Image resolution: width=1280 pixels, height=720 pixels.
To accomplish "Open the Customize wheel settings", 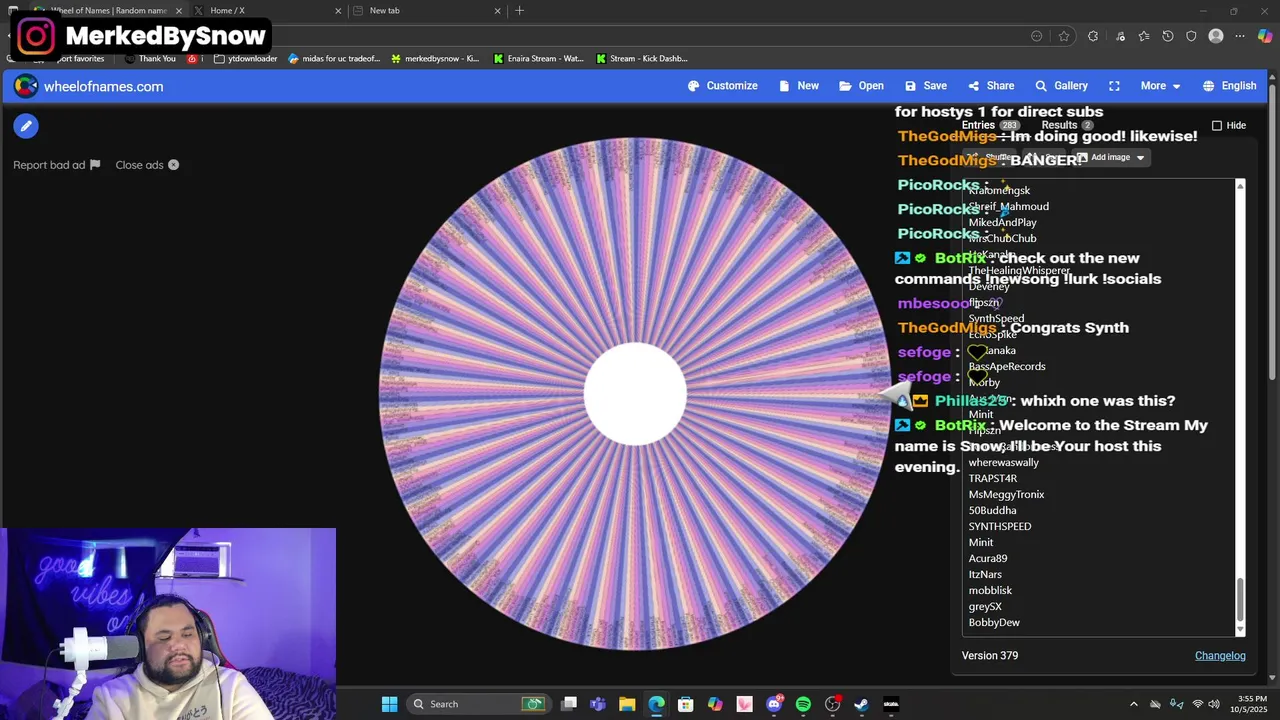I will [723, 86].
